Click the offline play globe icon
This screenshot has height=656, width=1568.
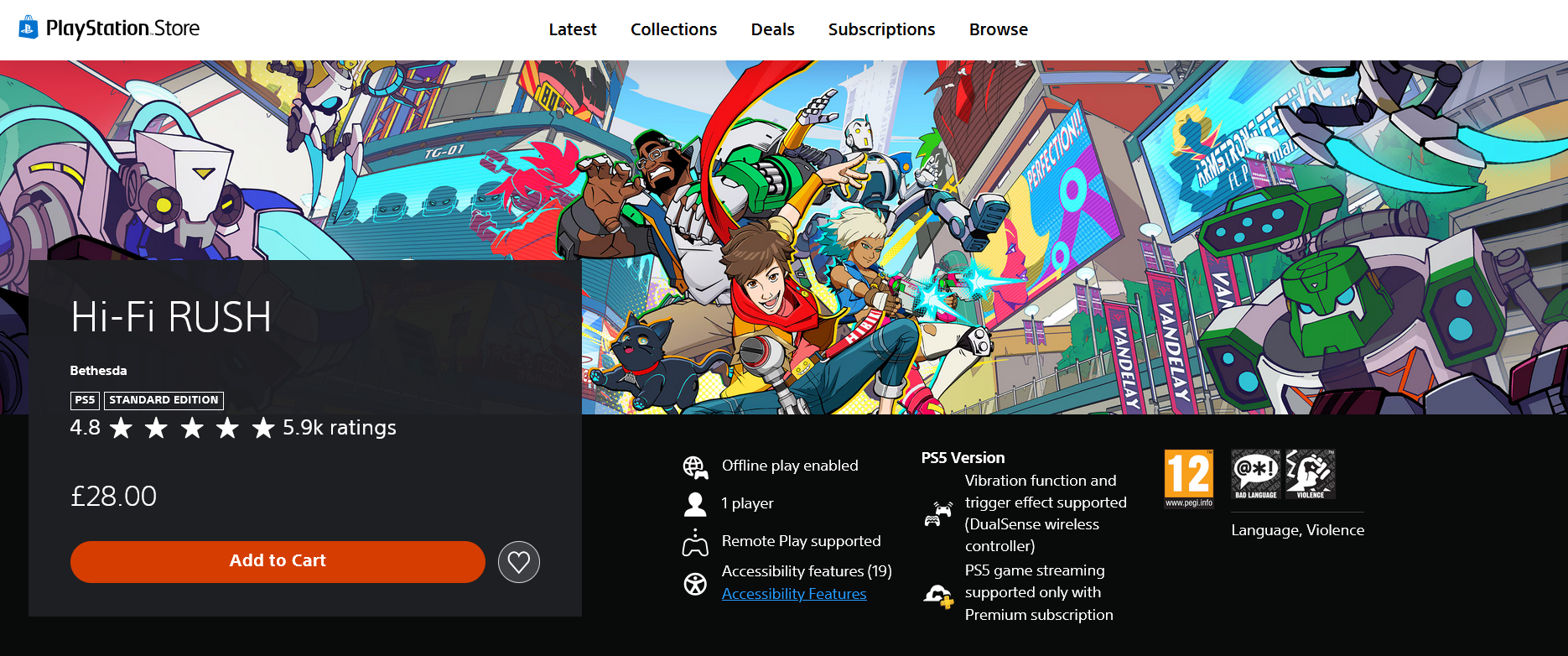coord(695,466)
